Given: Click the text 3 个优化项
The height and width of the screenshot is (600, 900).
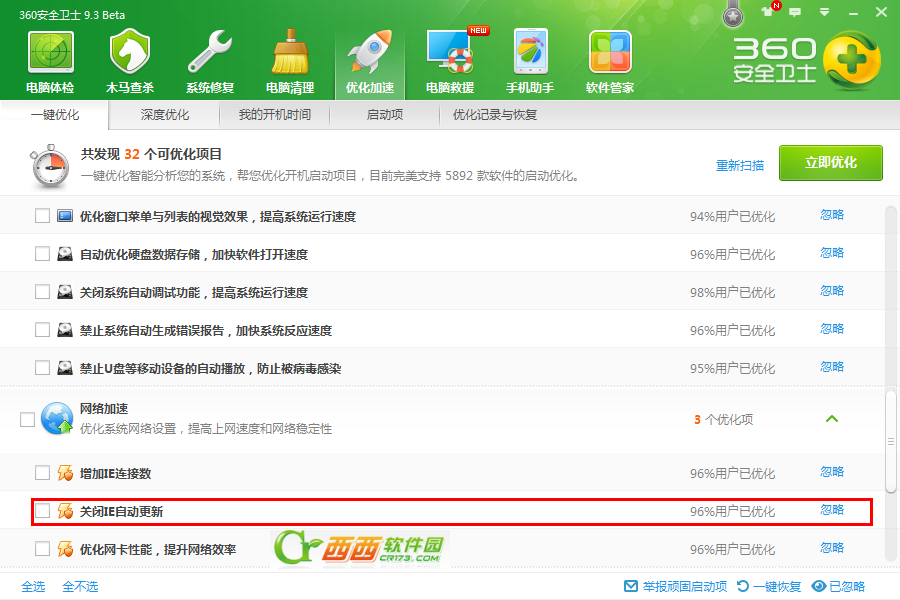Looking at the screenshot, I should 723,420.
